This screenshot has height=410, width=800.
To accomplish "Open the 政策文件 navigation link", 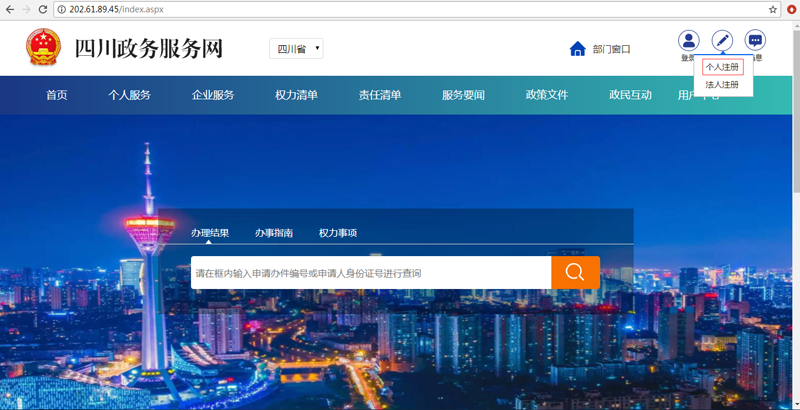I will [547, 95].
